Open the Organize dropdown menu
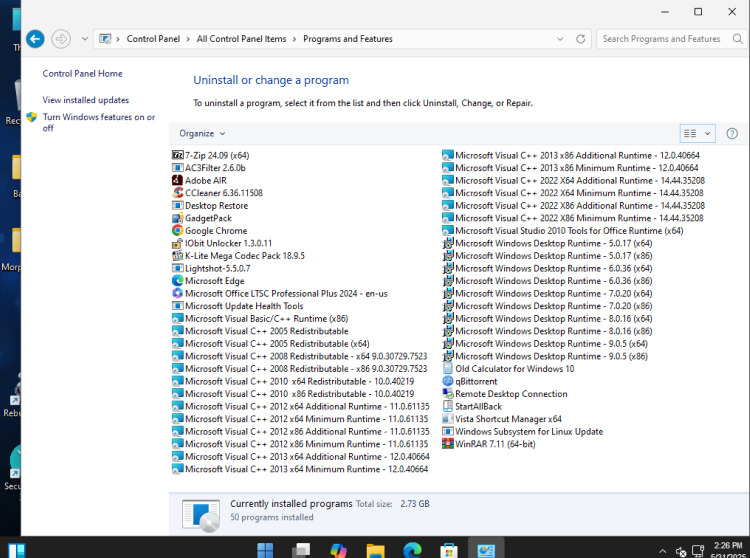Screen dimensions: 750x558 202,133
